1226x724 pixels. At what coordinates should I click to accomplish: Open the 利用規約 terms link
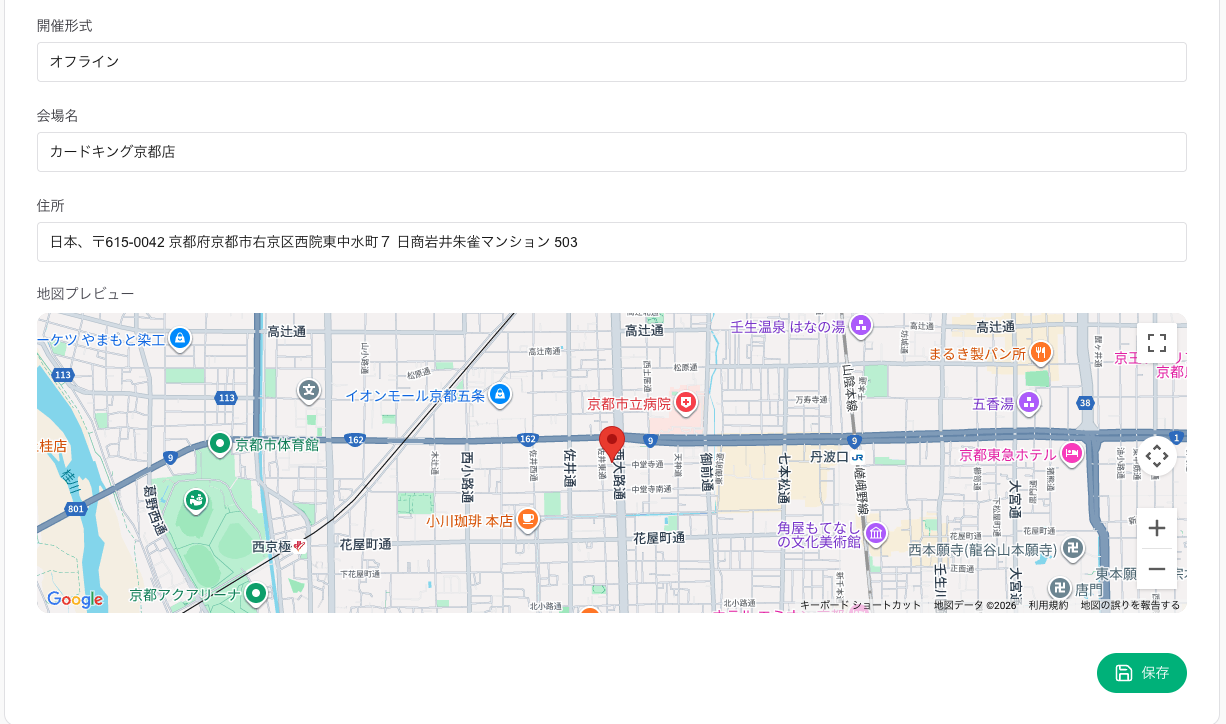[1048, 605]
